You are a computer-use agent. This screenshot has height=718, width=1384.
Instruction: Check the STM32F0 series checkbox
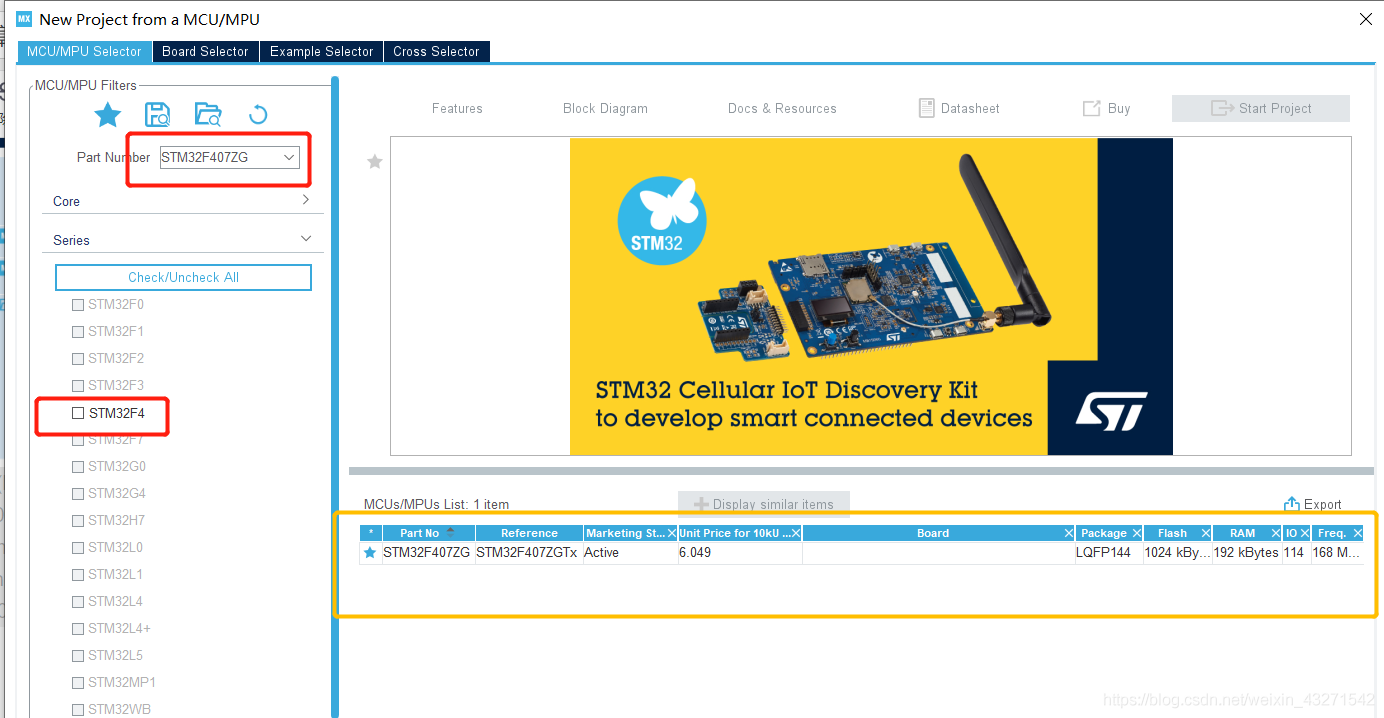tap(78, 304)
